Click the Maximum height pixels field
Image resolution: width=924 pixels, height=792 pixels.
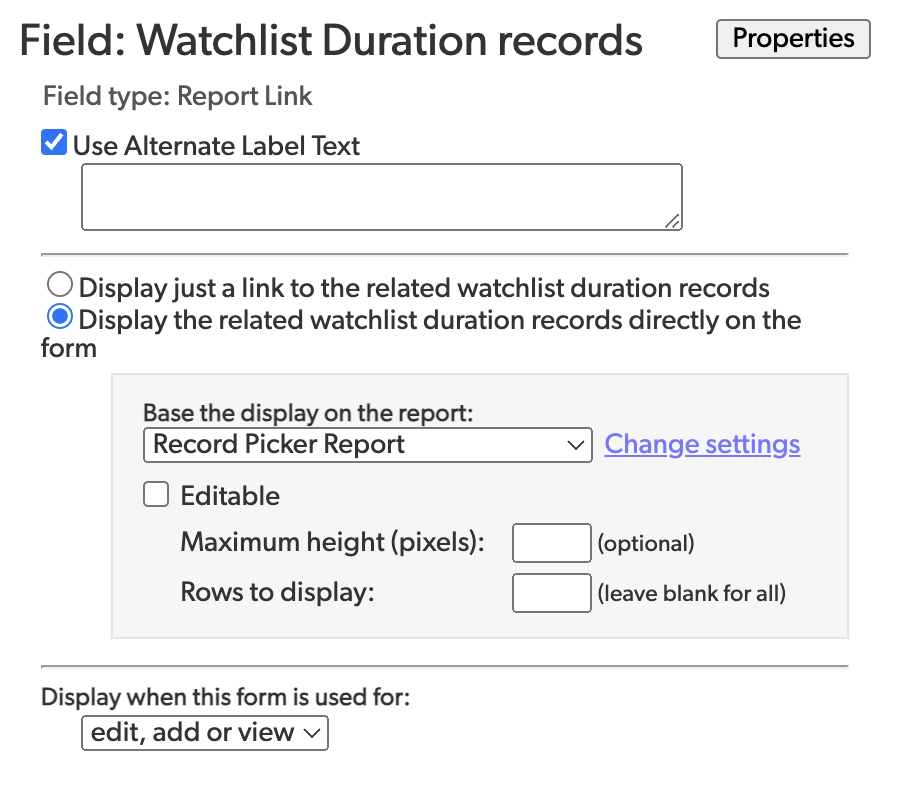[551, 543]
